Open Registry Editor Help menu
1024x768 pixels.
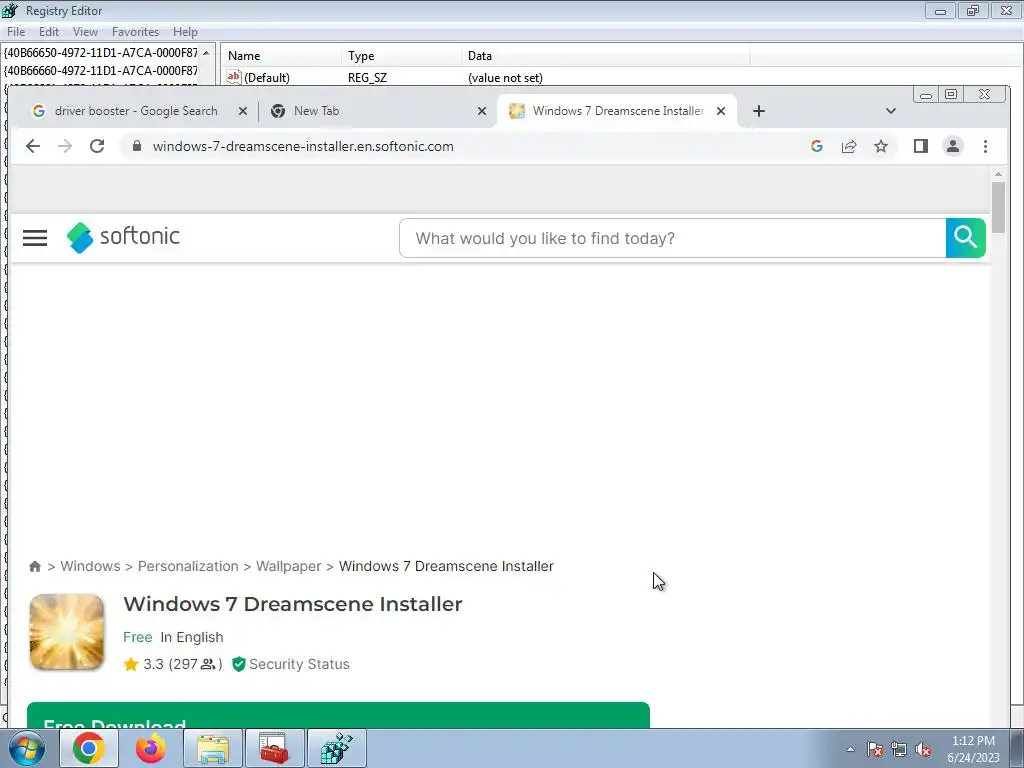point(185,31)
